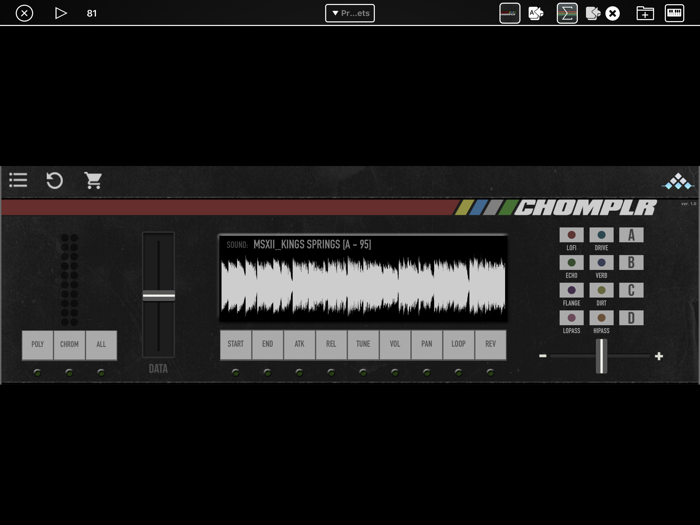Screen dimensions: 700x525
Task: Tap the waveform display
Action: coord(363,286)
